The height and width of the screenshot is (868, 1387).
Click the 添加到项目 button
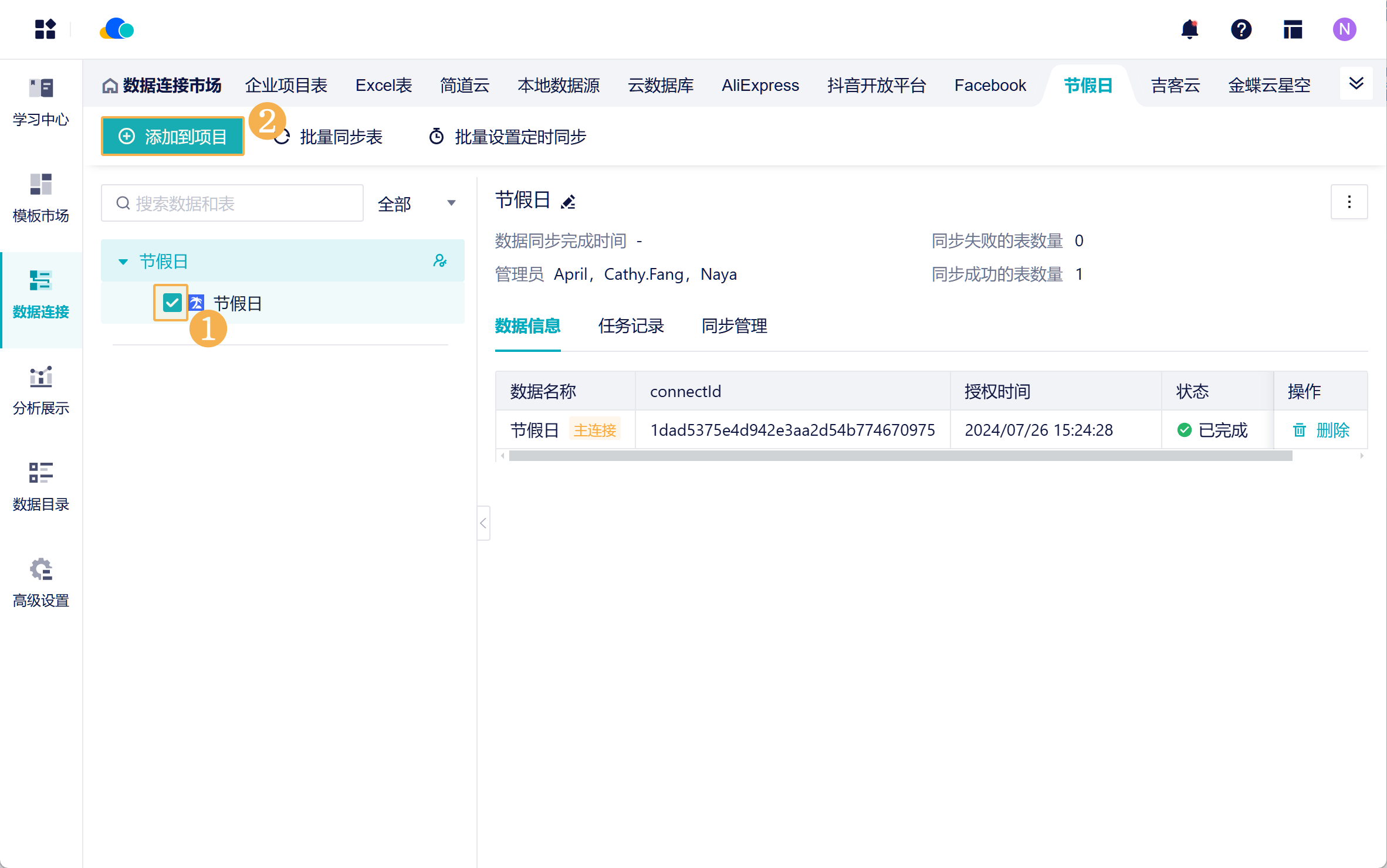[172, 137]
